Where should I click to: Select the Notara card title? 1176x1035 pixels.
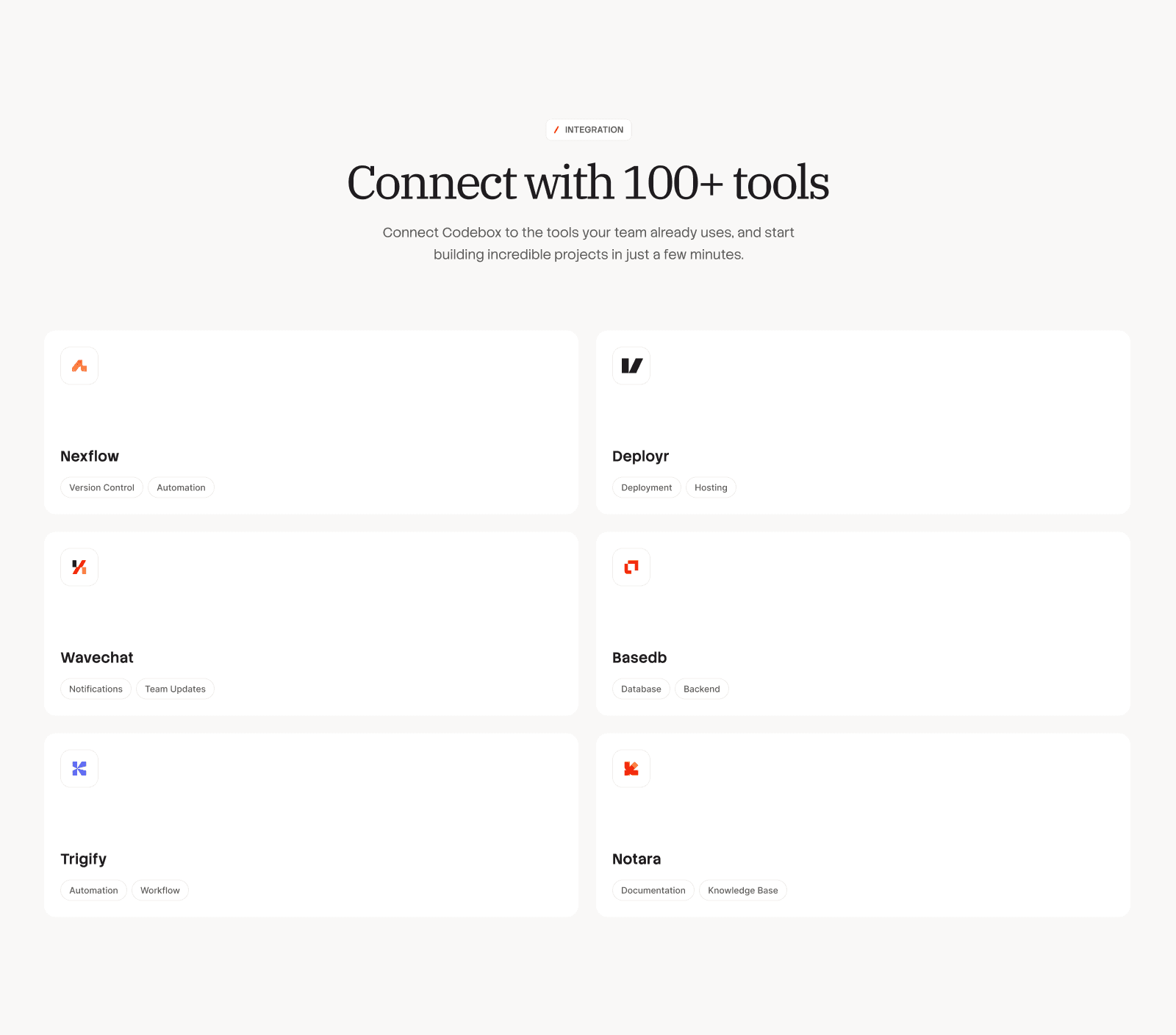(x=637, y=859)
